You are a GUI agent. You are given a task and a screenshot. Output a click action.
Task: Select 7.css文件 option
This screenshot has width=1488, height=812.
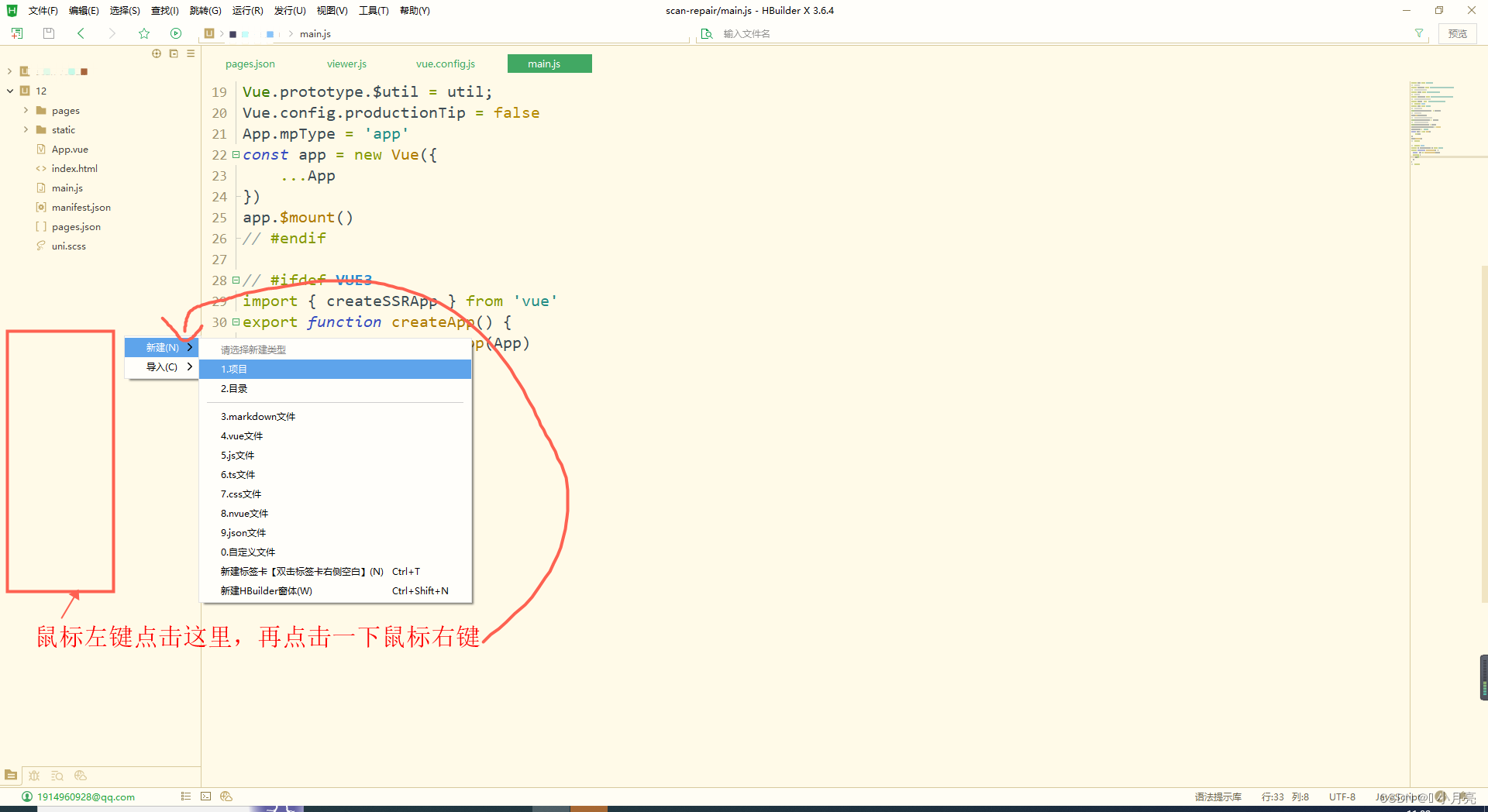pyautogui.click(x=336, y=494)
